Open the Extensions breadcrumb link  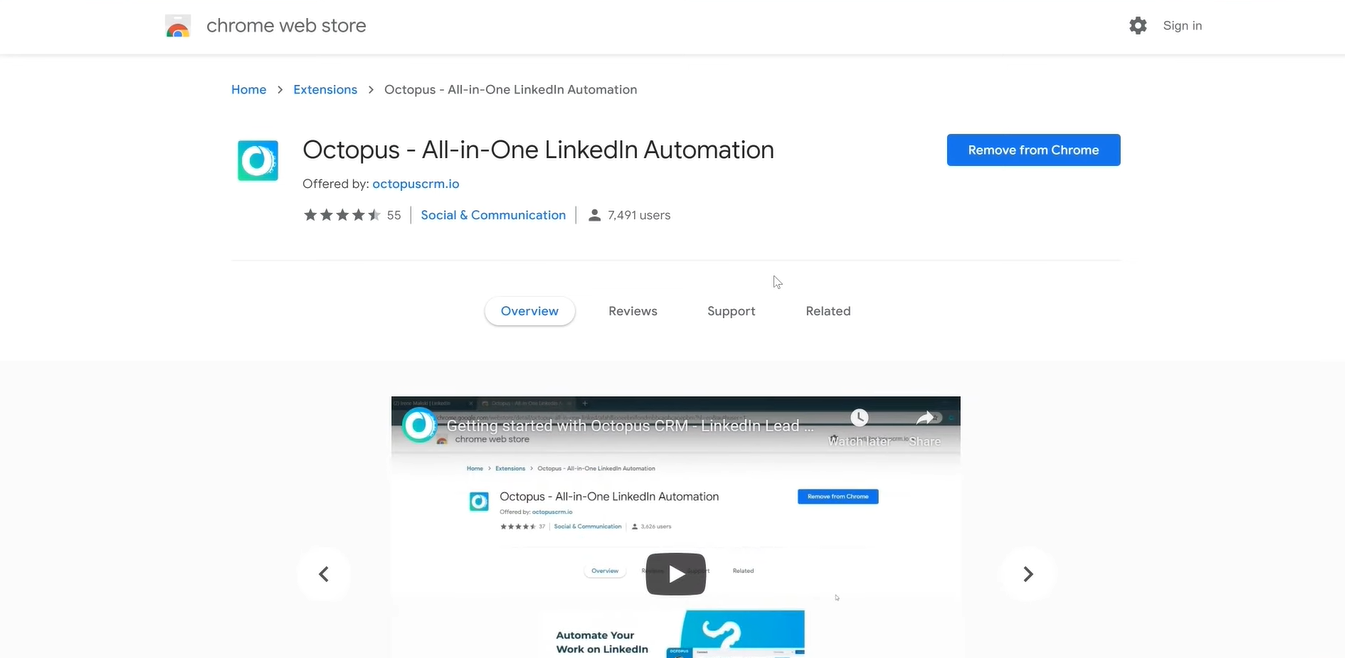(325, 90)
